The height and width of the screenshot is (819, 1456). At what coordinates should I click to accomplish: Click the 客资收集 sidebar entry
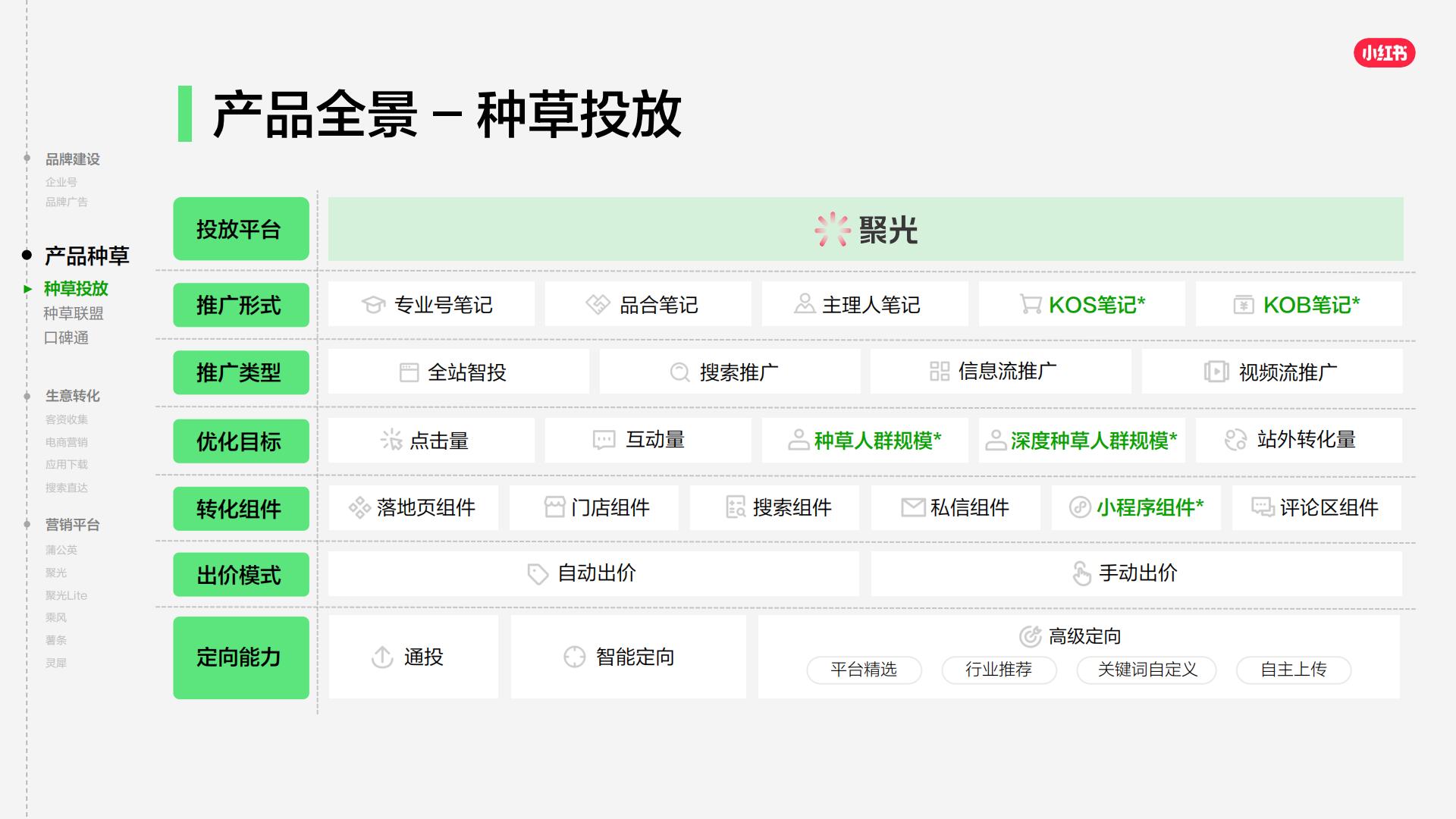click(67, 419)
